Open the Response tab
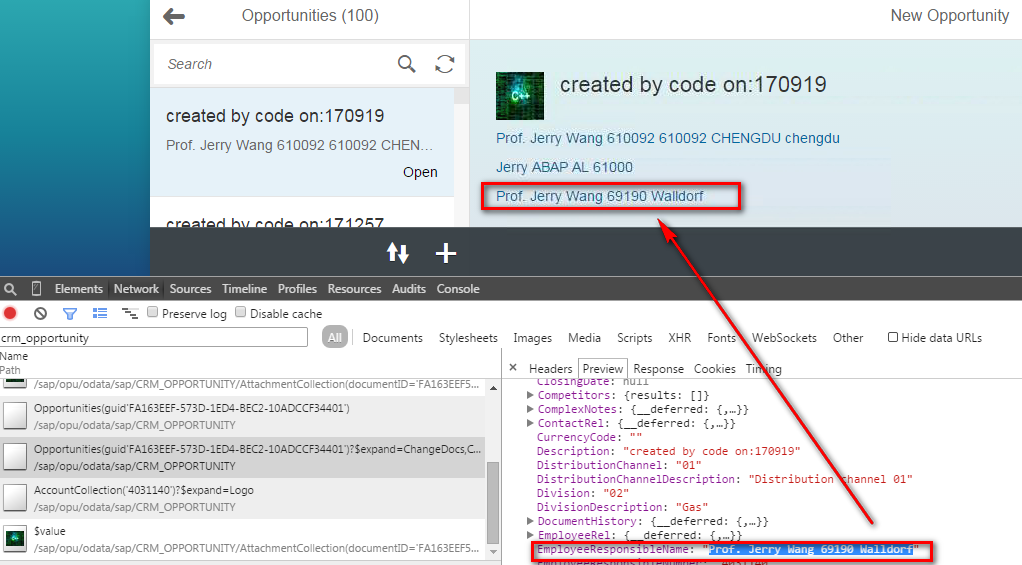Image resolution: width=1022 pixels, height=565 pixels. (658, 369)
